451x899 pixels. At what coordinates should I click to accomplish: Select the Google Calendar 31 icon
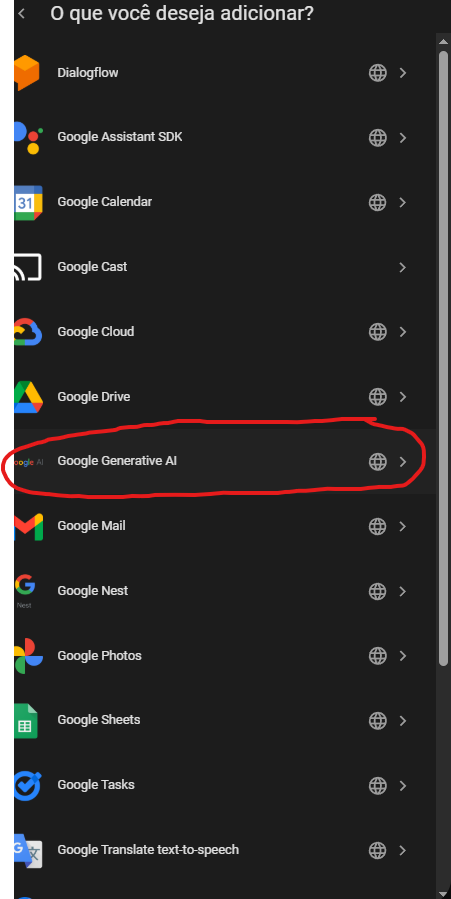(x=28, y=202)
